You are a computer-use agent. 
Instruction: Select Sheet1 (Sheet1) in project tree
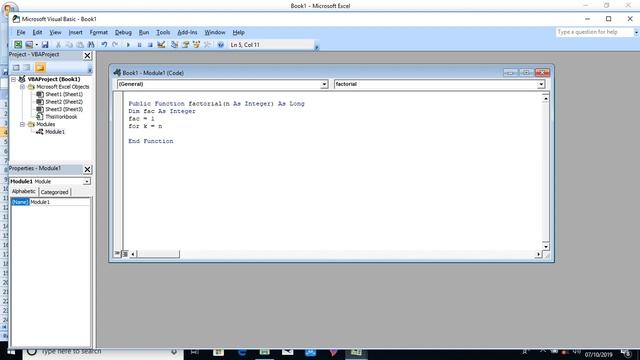[x=64, y=94]
